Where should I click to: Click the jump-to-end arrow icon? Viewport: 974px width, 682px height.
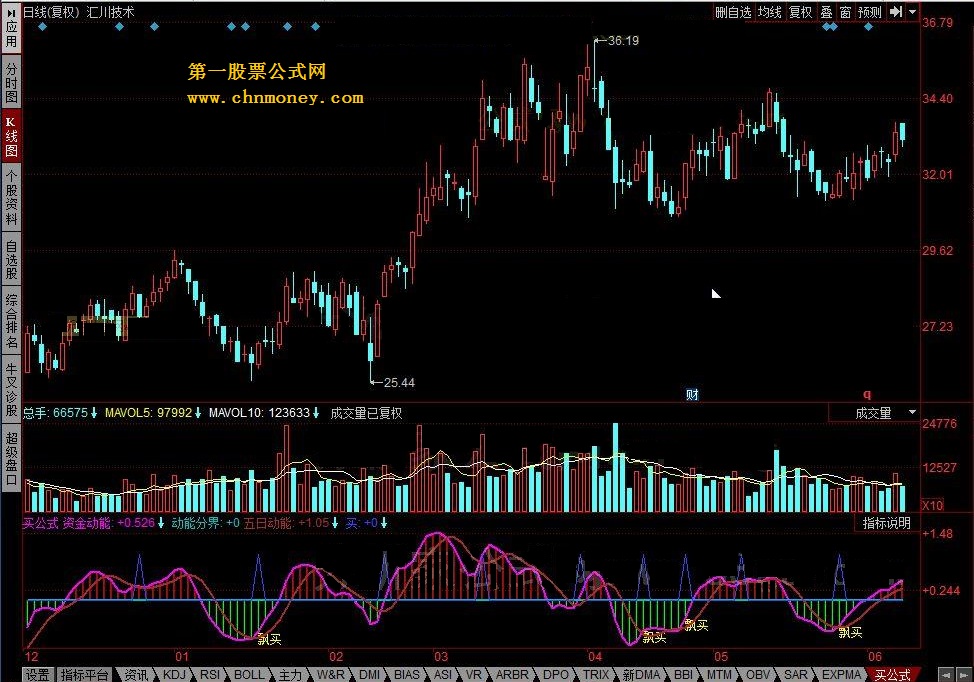(x=895, y=12)
